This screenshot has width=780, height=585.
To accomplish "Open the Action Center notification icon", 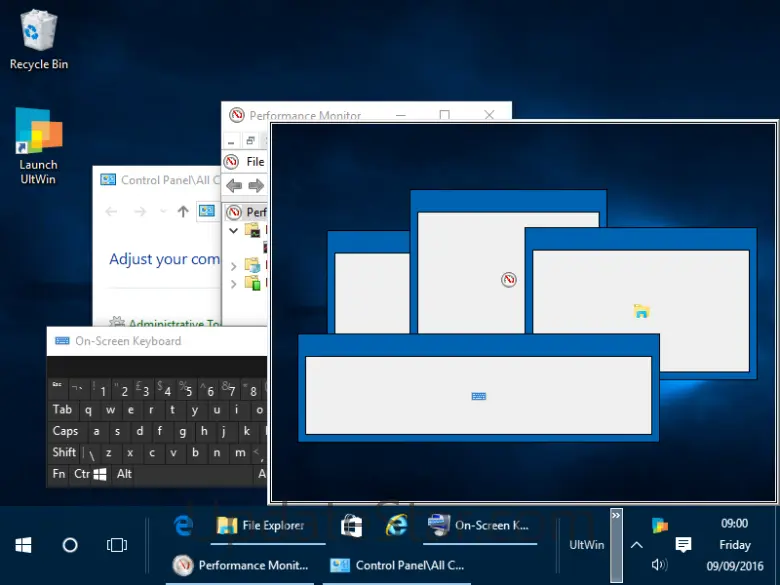I will click(x=683, y=545).
